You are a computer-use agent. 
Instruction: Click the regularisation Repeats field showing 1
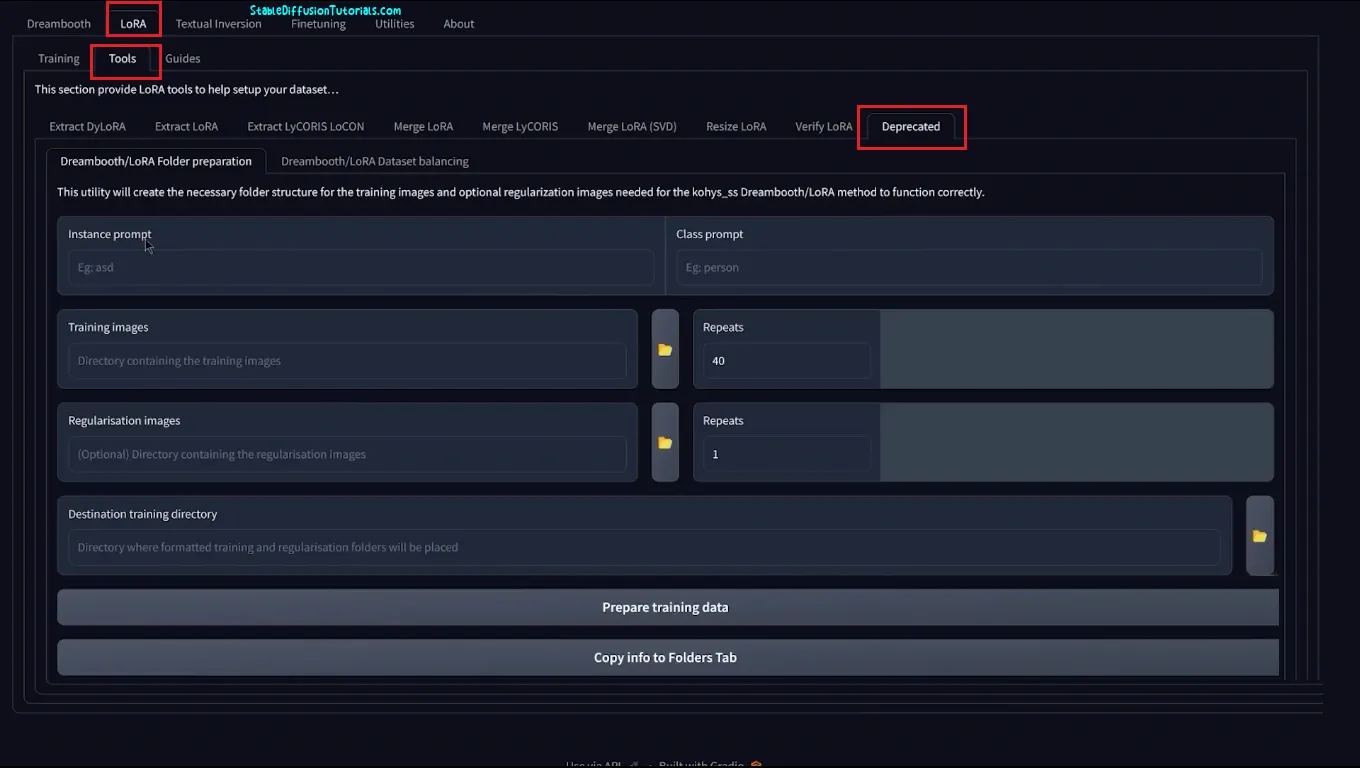tap(786, 454)
